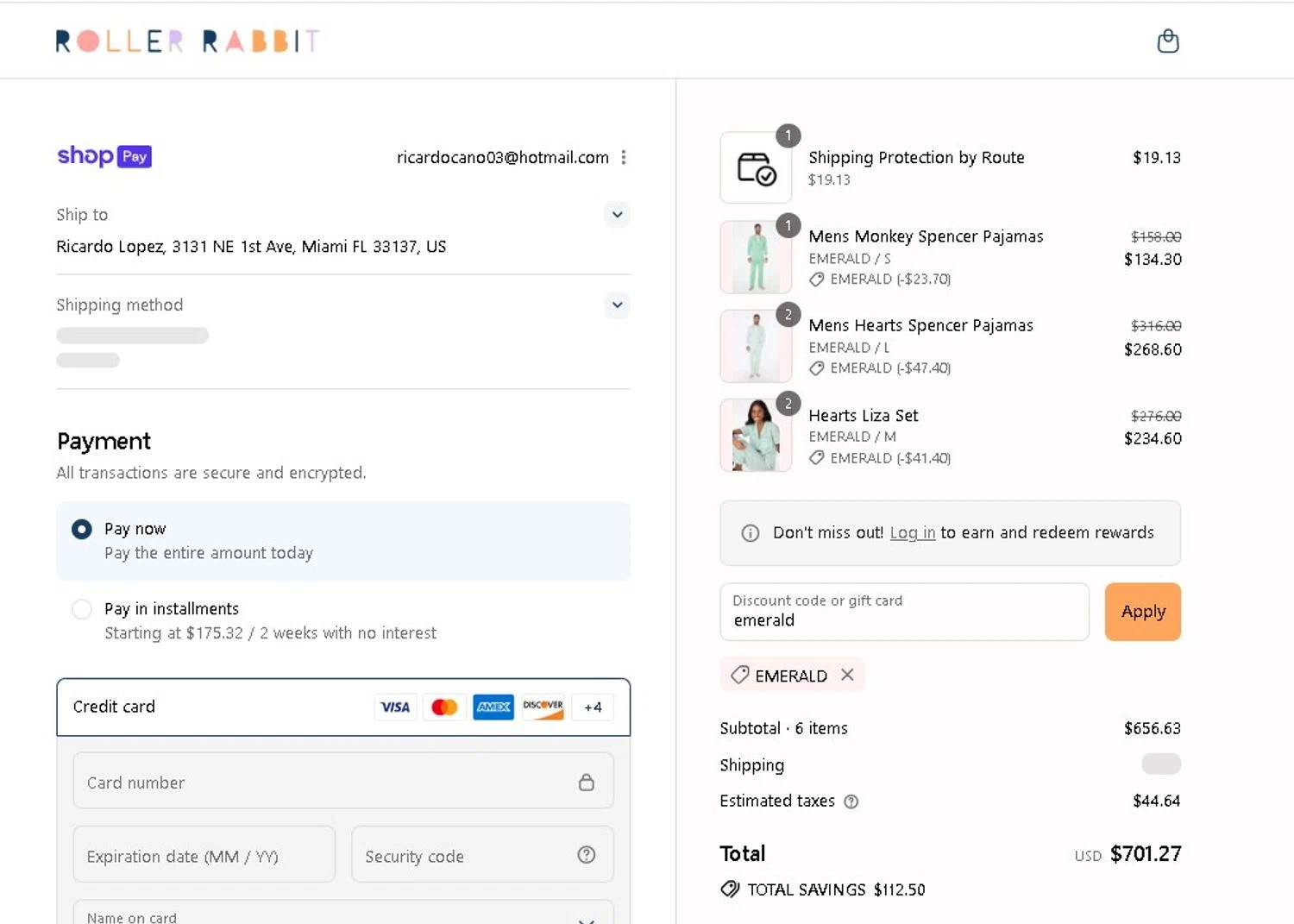1294x924 pixels.
Task: Apply the discount code
Action: [x=1142, y=612]
